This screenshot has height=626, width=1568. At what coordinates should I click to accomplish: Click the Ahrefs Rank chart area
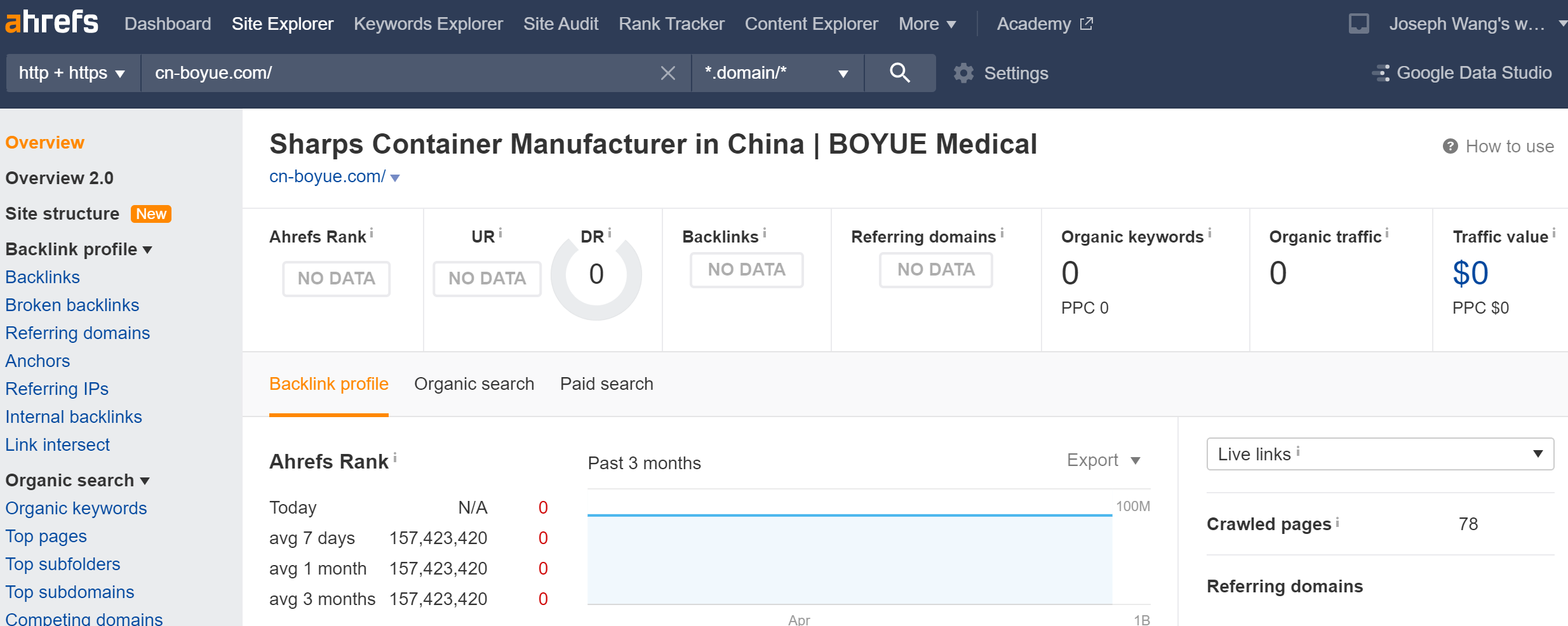[x=850, y=559]
